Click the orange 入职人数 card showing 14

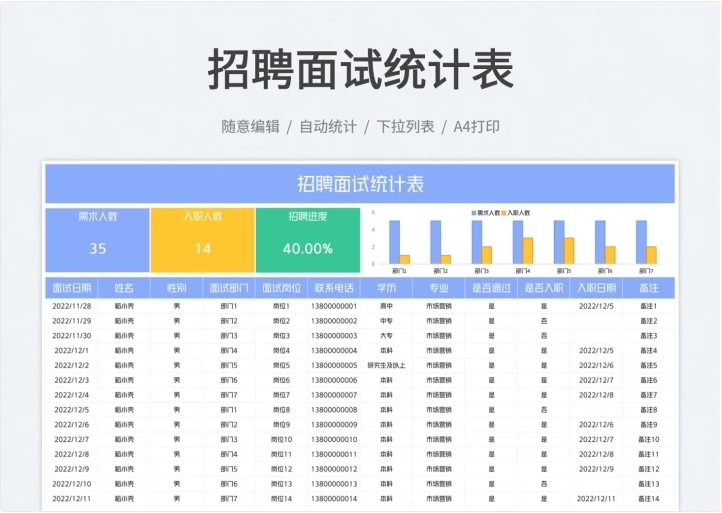click(203, 240)
